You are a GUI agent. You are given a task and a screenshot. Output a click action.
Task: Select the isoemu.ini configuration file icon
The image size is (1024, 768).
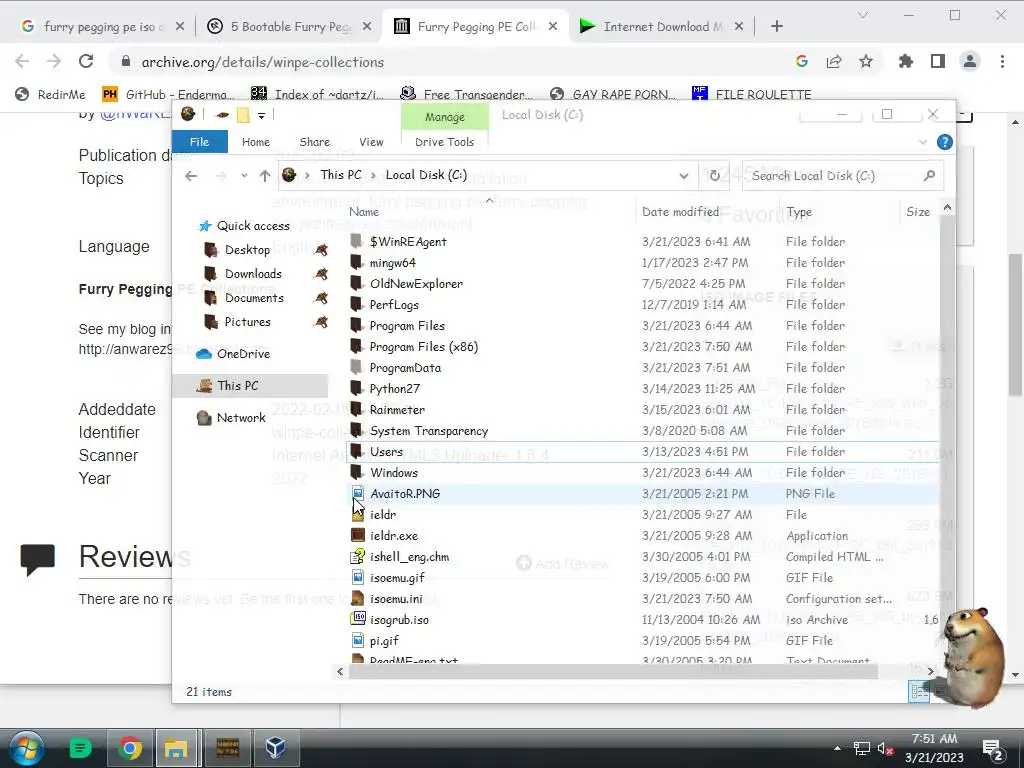point(358,598)
